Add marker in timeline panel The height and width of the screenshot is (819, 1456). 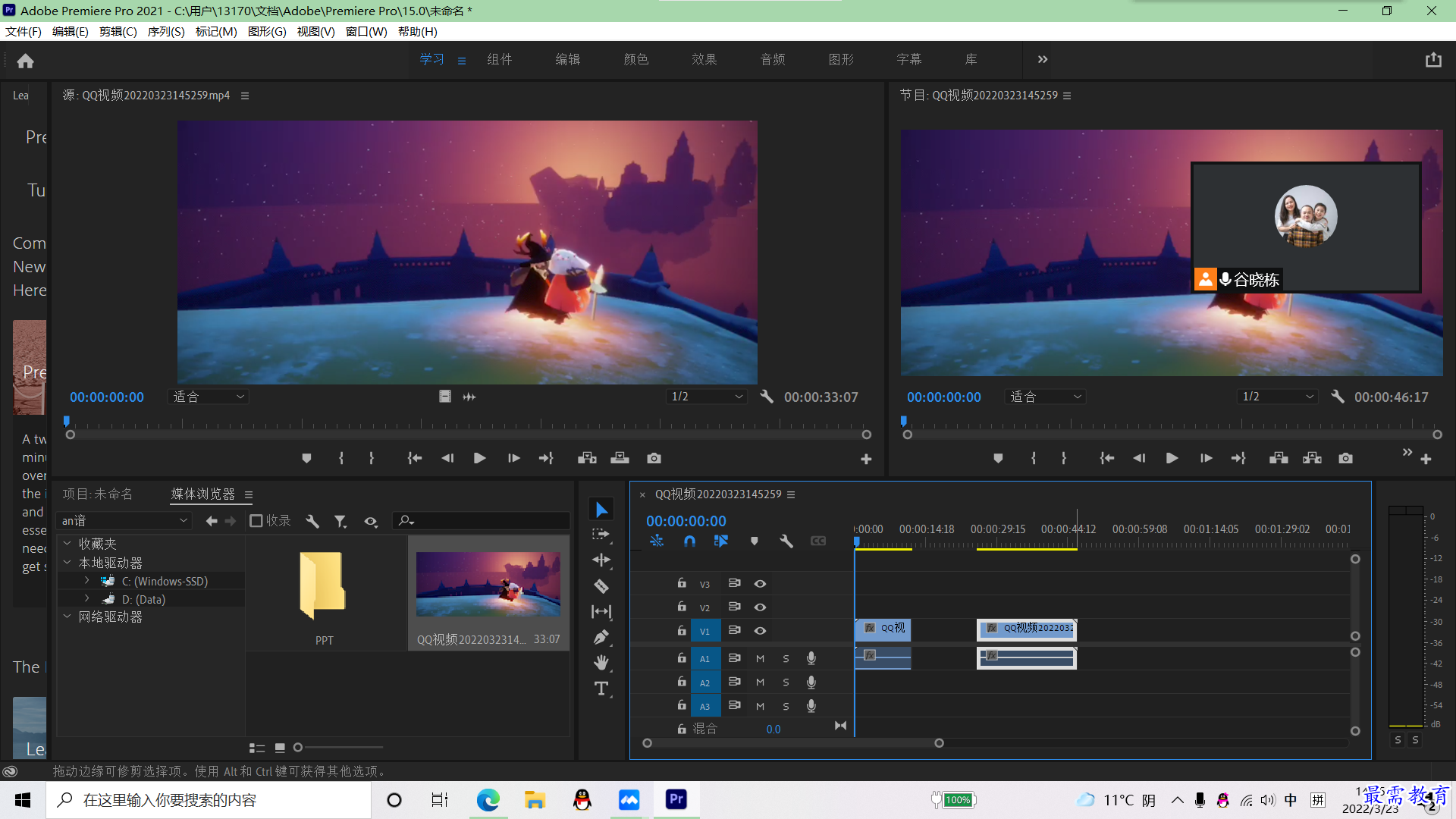click(754, 541)
